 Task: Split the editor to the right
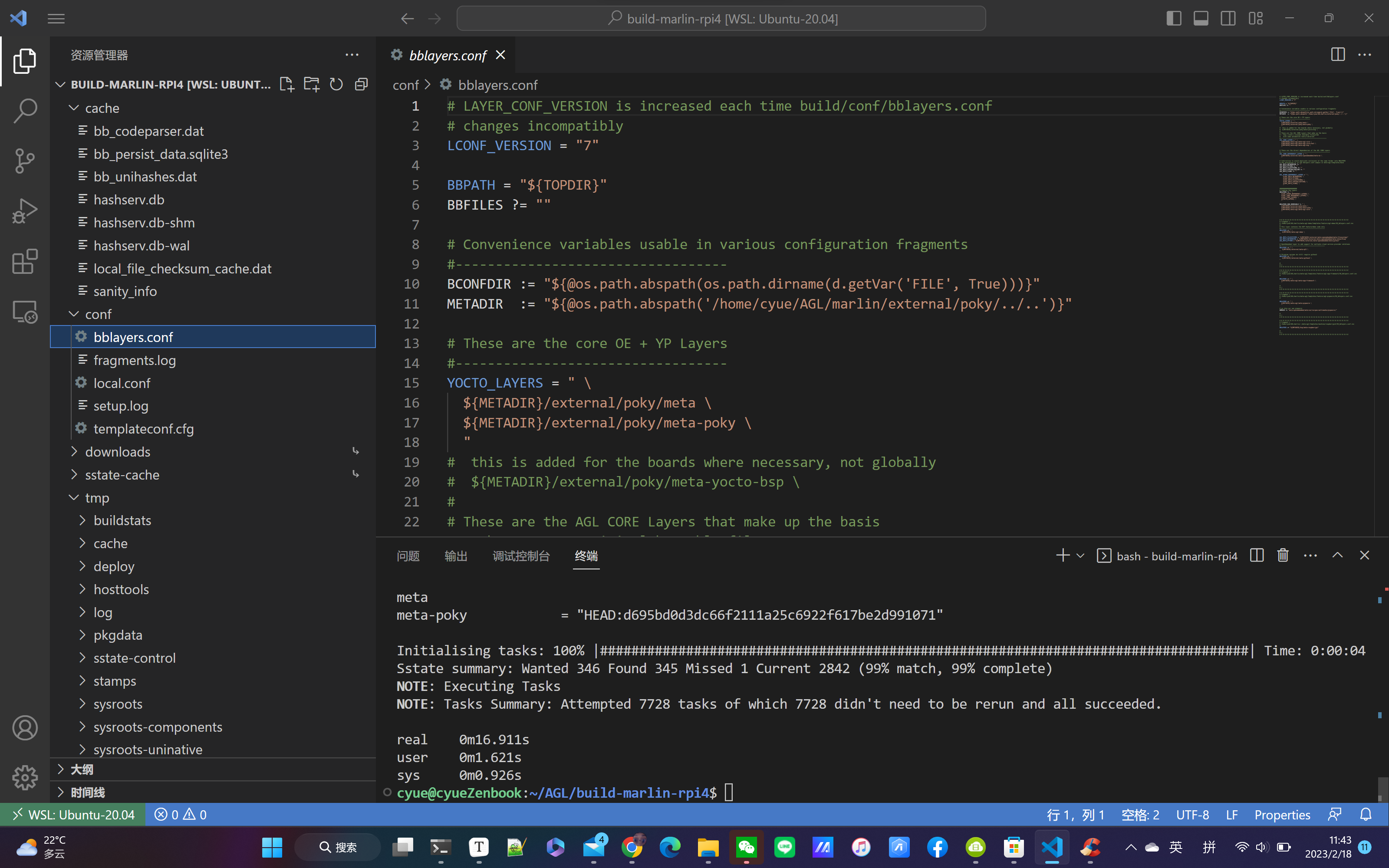1337,55
